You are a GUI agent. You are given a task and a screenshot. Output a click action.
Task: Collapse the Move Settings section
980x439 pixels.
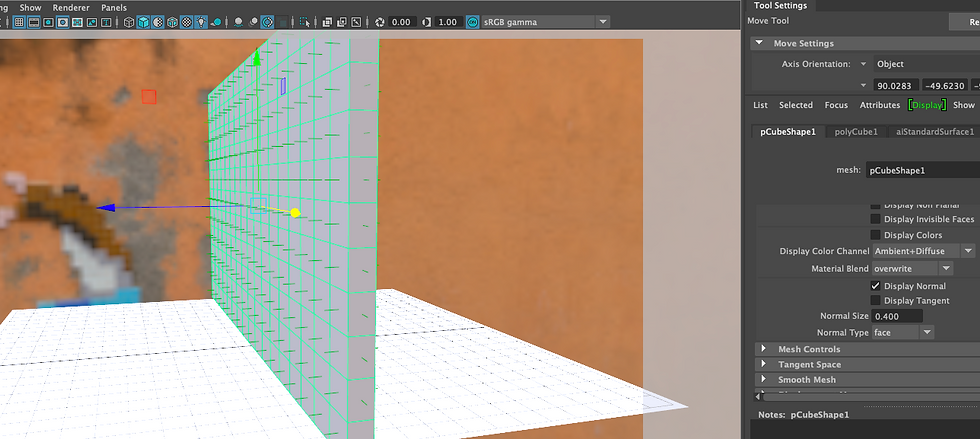click(759, 43)
